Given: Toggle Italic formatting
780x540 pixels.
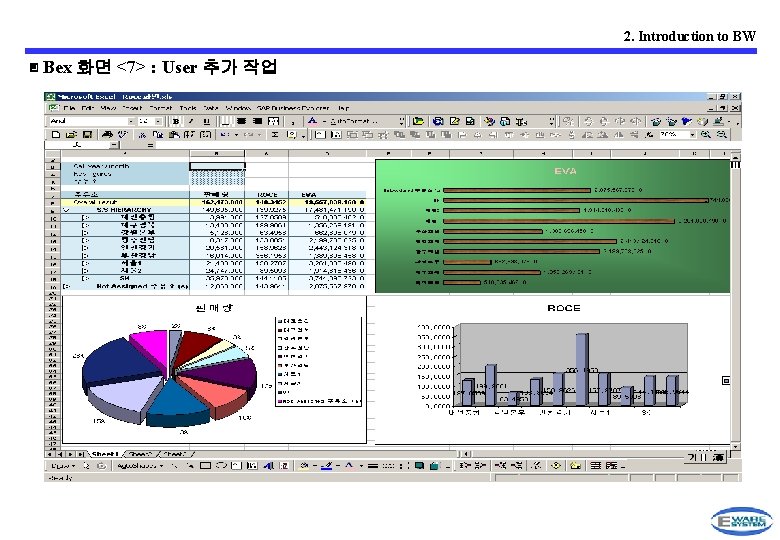Looking at the screenshot, I should 191,121.
